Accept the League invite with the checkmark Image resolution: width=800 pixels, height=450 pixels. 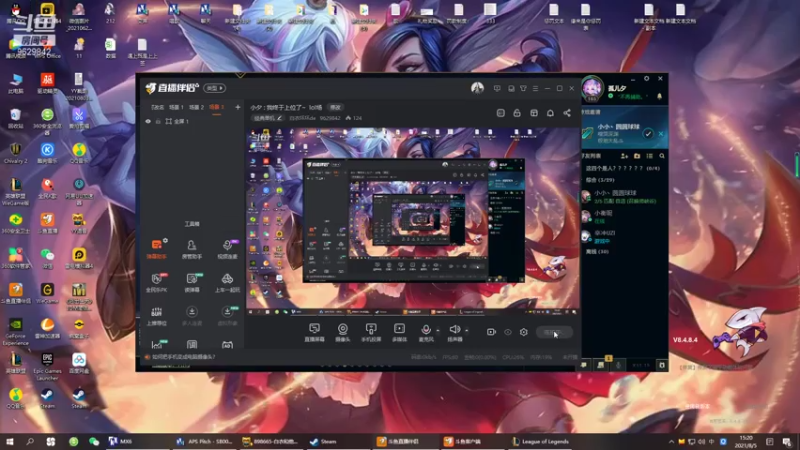(647, 134)
